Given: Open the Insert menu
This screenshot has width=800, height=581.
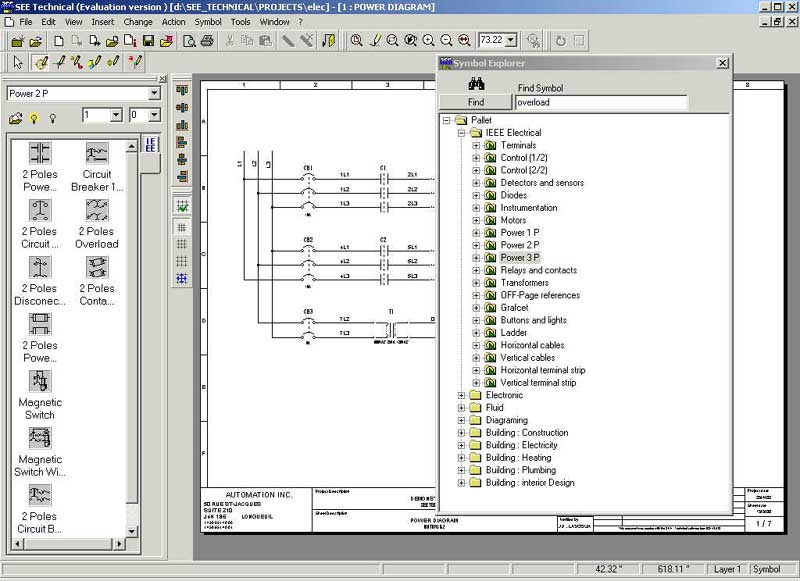Looking at the screenshot, I should click(103, 22).
